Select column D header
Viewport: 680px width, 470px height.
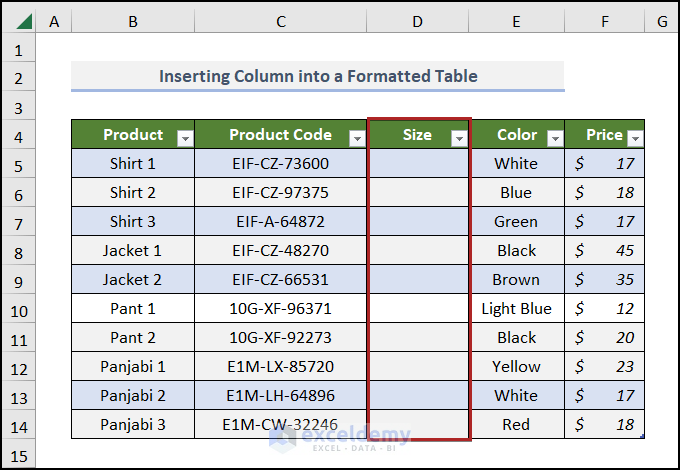coord(417,20)
